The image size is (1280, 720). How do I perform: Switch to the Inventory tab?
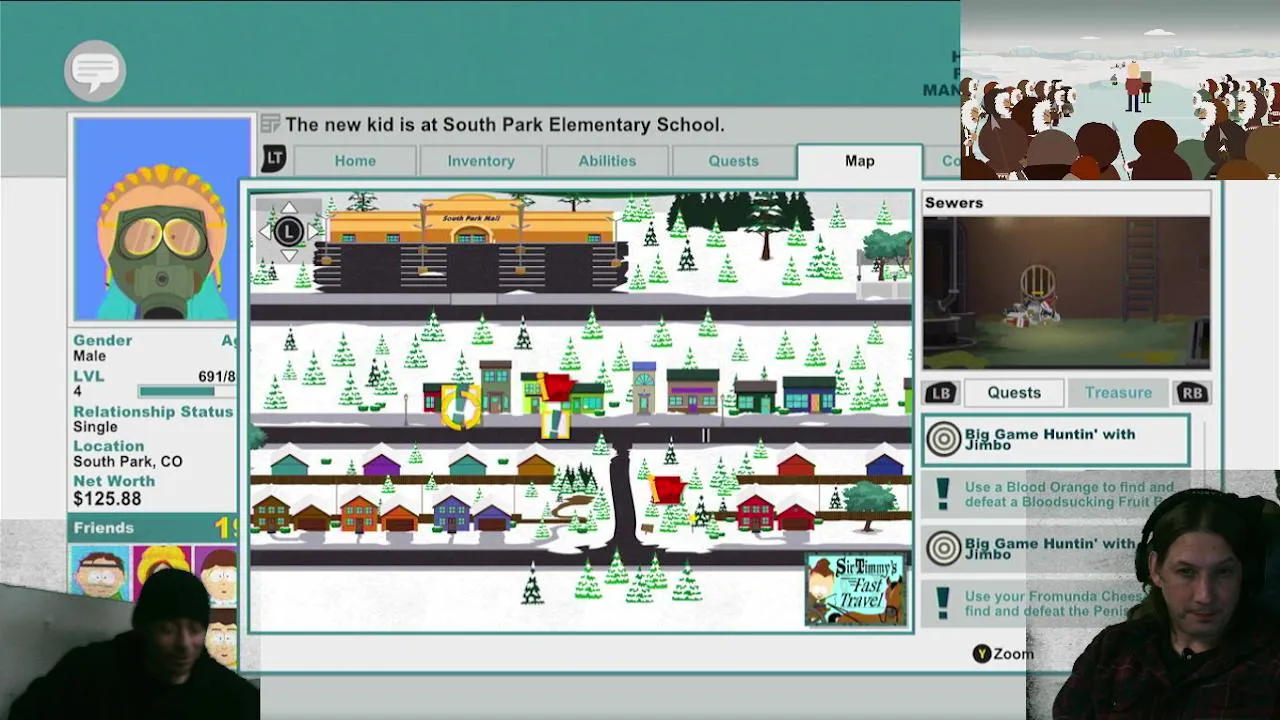(x=481, y=161)
